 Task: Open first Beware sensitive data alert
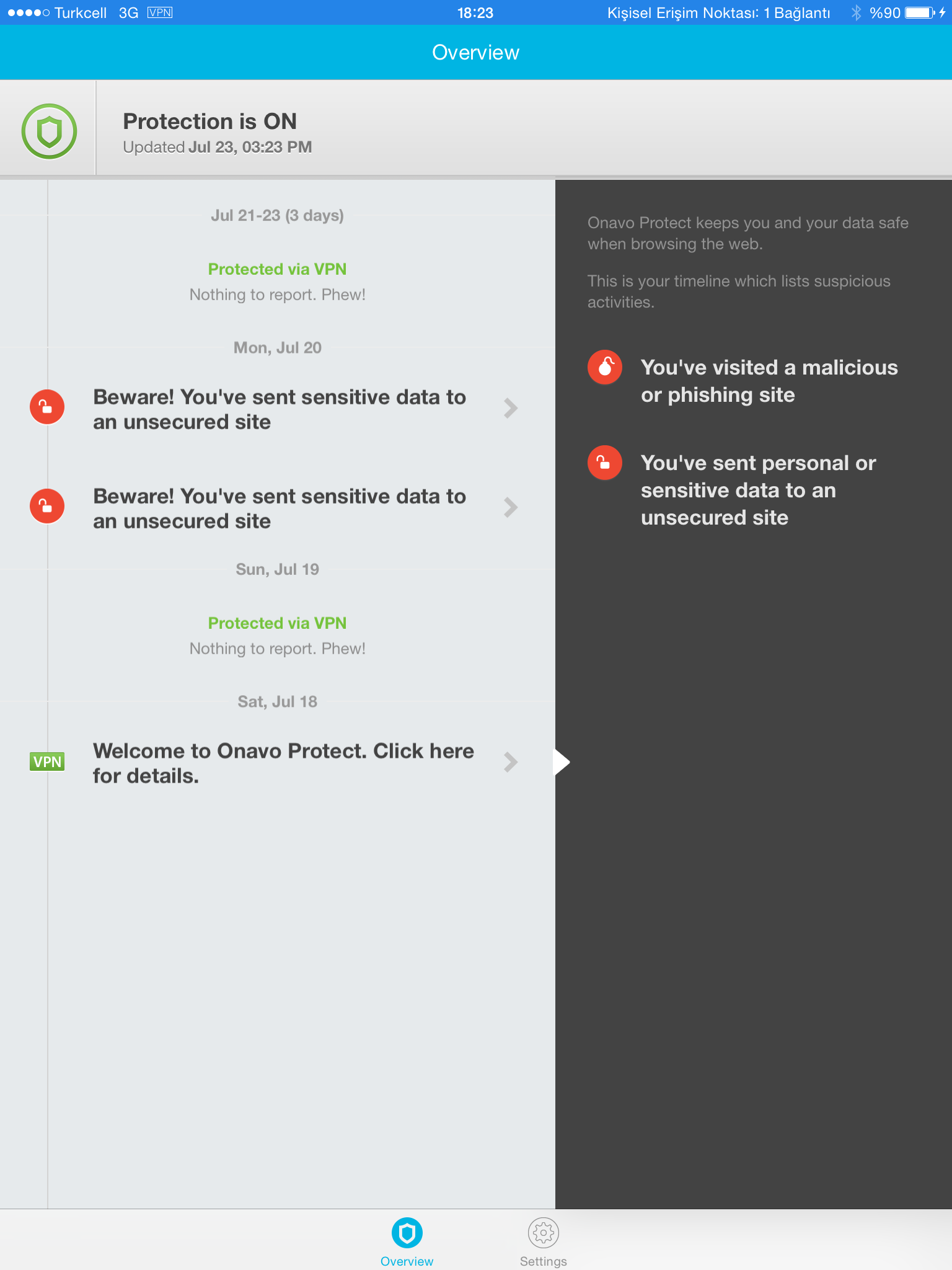point(278,409)
